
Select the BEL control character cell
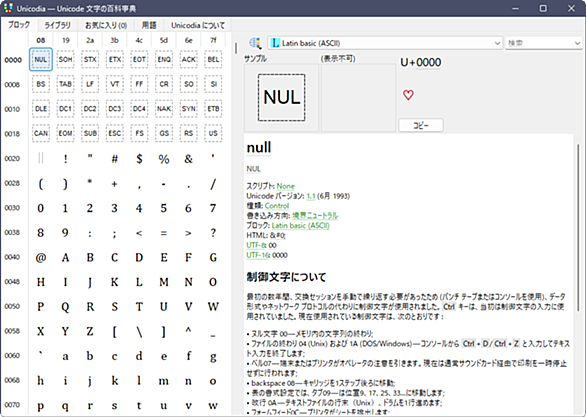coord(213,59)
